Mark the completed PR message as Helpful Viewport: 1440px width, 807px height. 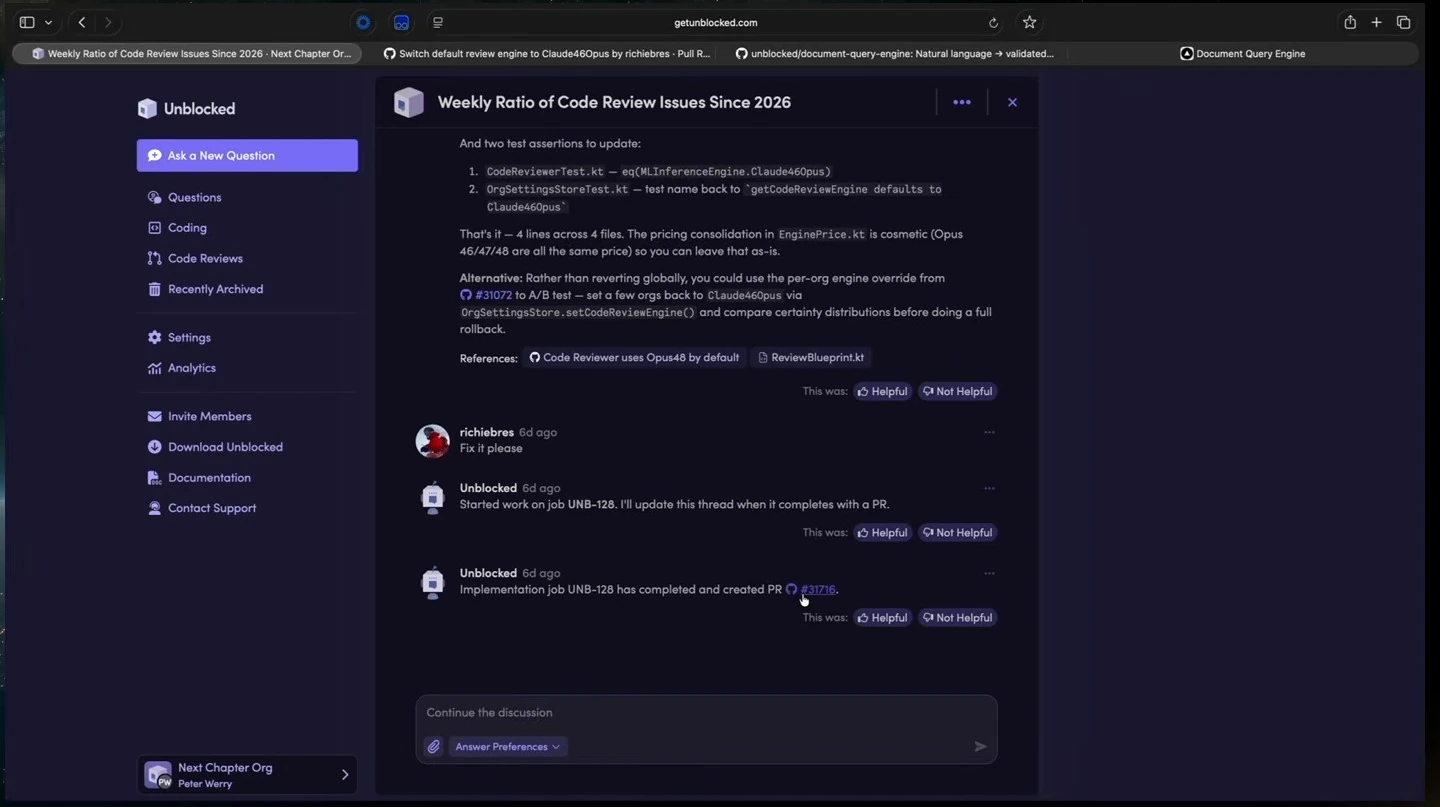(883, 618)
